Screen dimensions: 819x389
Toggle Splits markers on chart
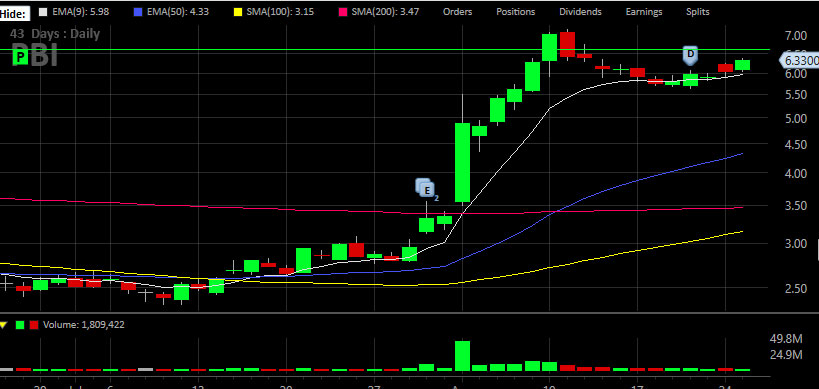pyautogui.click(x=698, y=11)
